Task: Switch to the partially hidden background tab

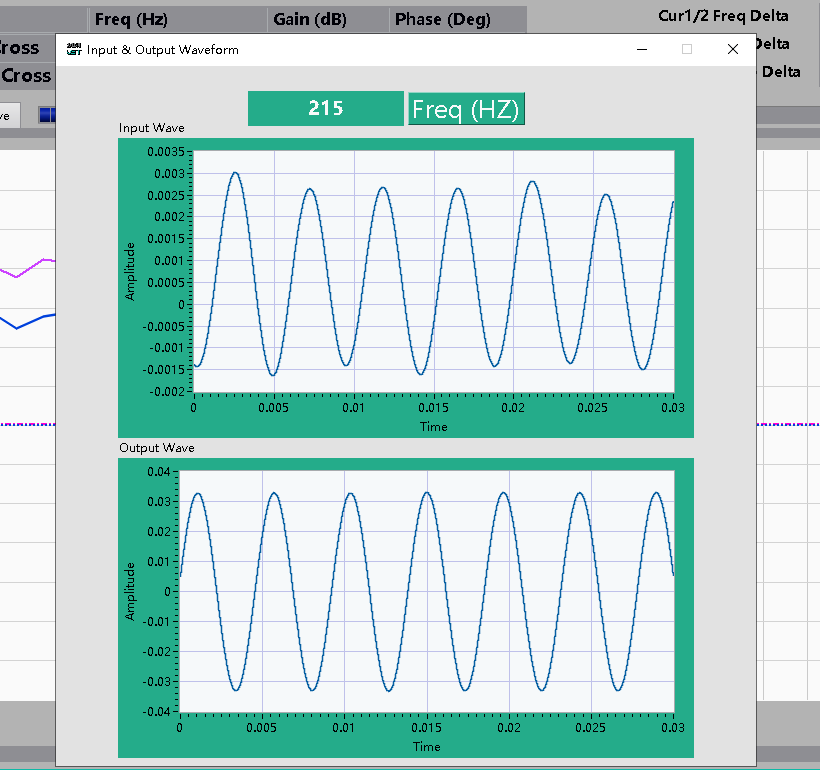Action: 8,115
